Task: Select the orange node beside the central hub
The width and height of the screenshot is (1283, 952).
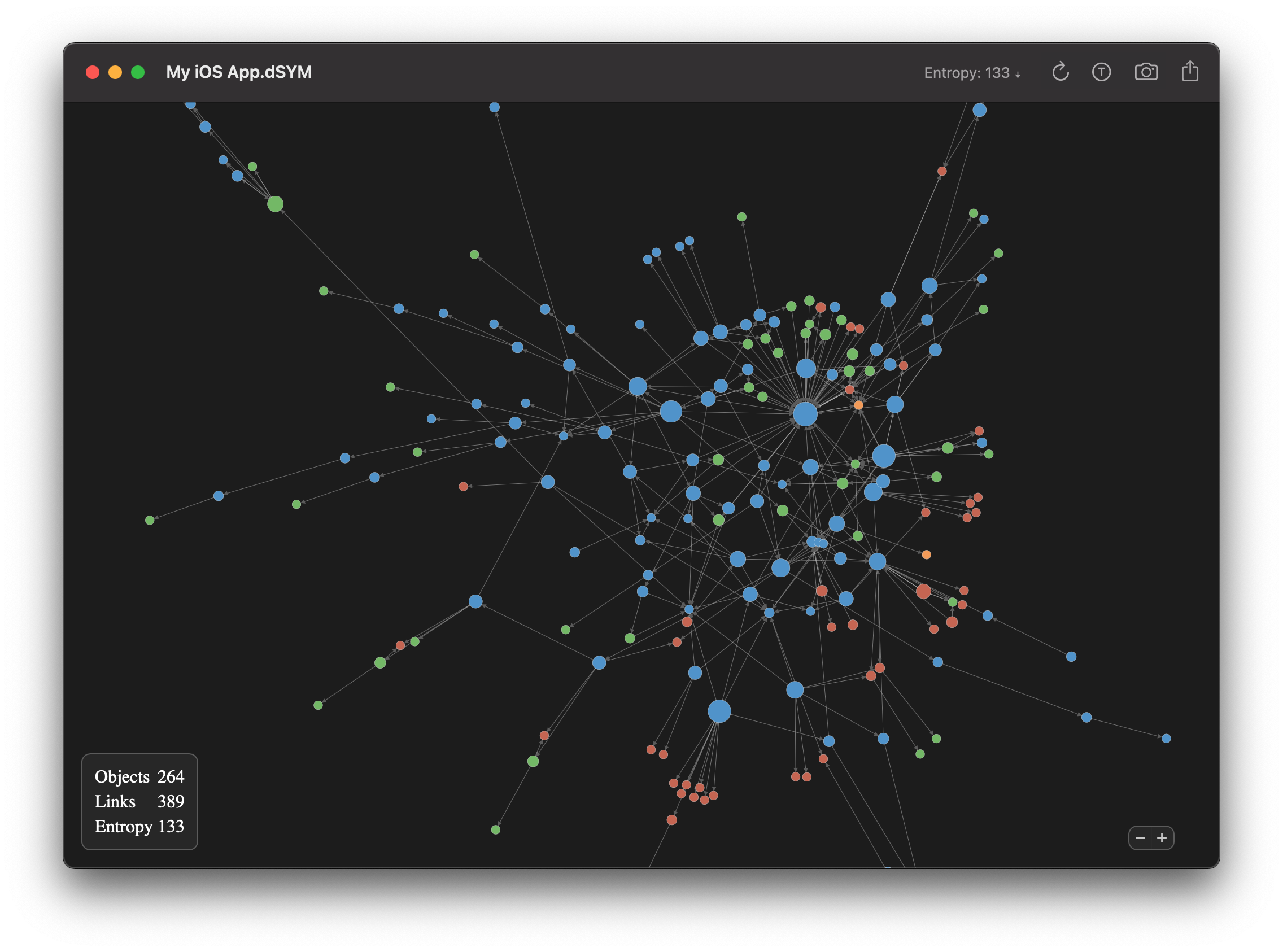Action: click(858, 405)
